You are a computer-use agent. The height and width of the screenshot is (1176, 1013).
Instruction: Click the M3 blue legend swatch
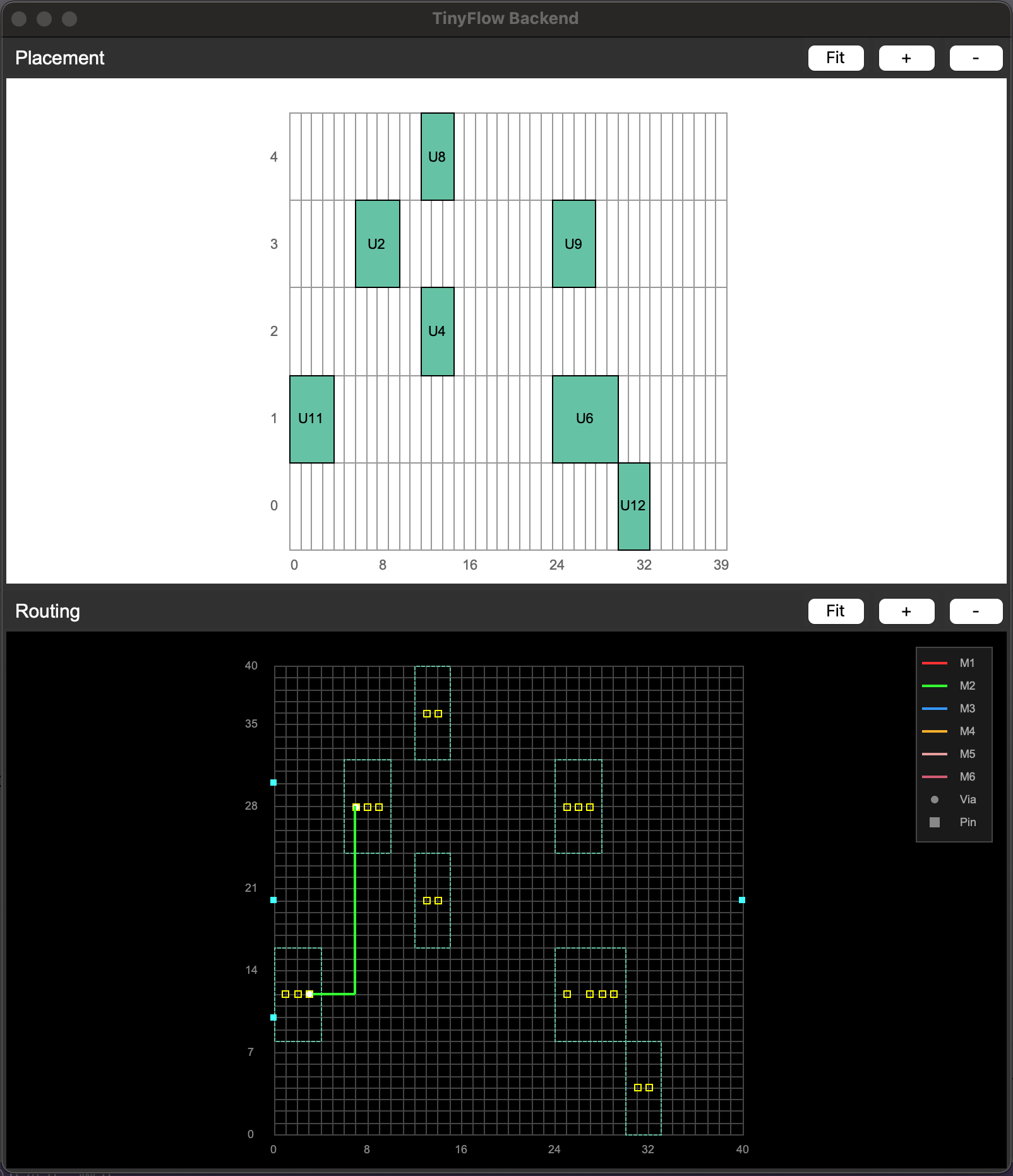pos(934,709)
